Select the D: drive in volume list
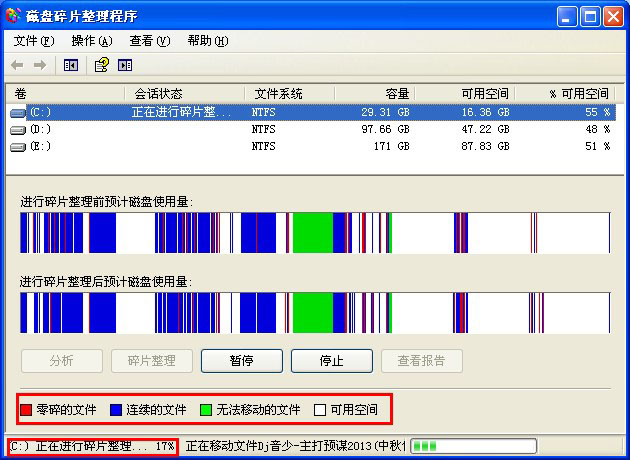630x460 pixels. click(x=40, y=129)
